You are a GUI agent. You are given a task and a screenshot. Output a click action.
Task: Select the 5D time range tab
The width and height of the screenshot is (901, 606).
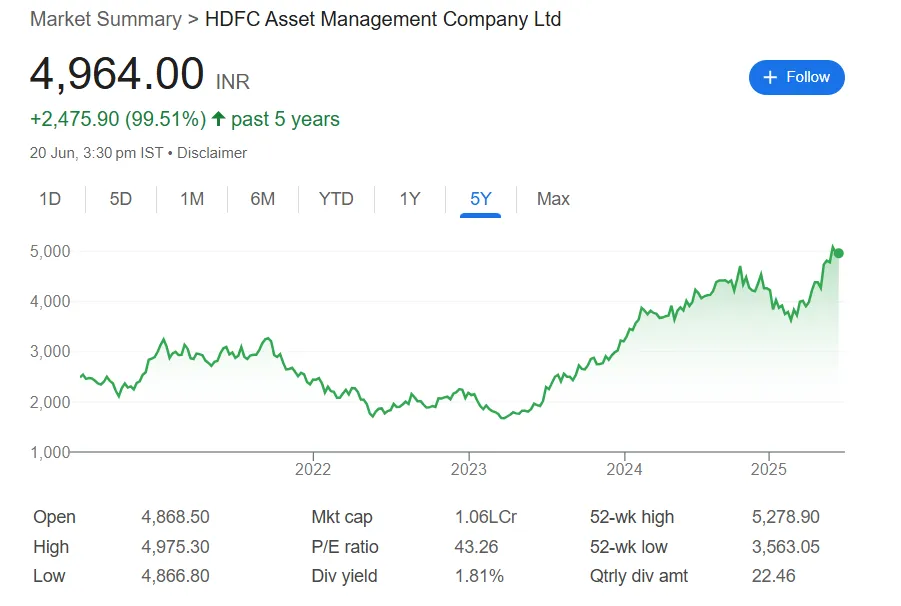coord(121,199)
